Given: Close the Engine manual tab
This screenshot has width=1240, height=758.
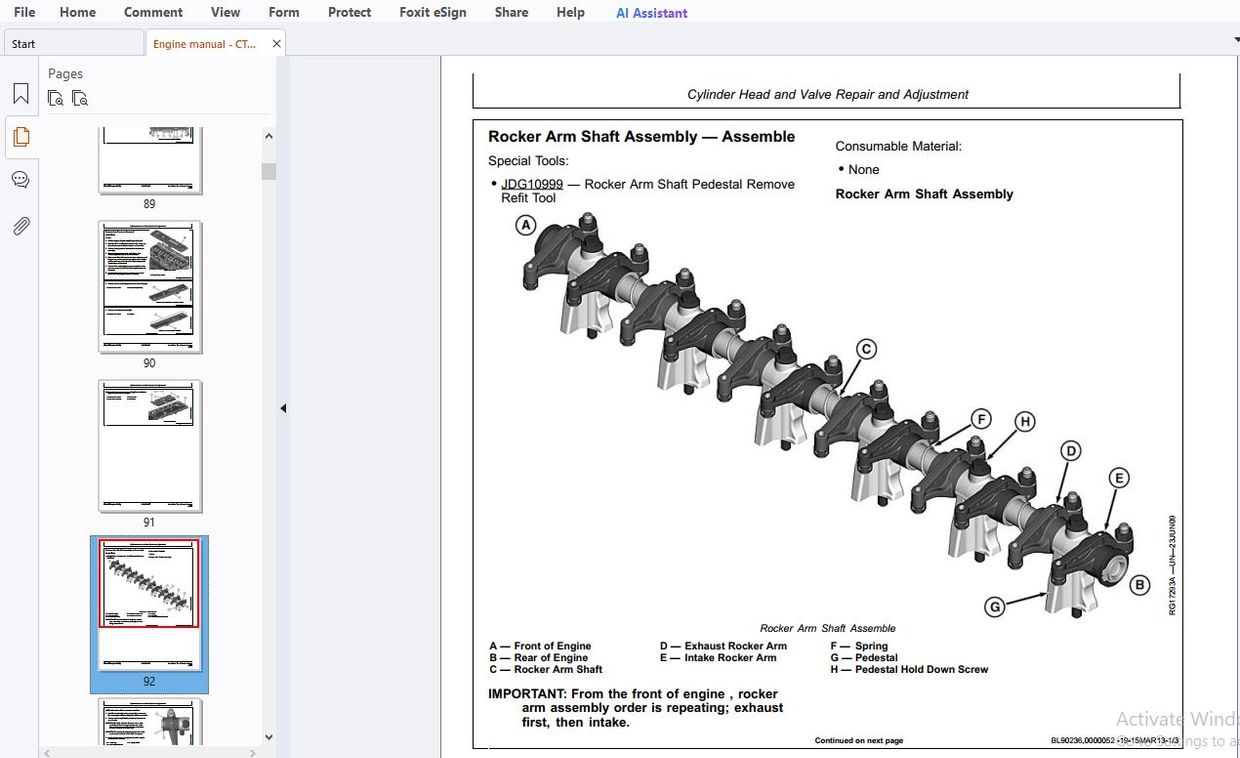Looking at the screenshot, I should click(x=277, y=44).
